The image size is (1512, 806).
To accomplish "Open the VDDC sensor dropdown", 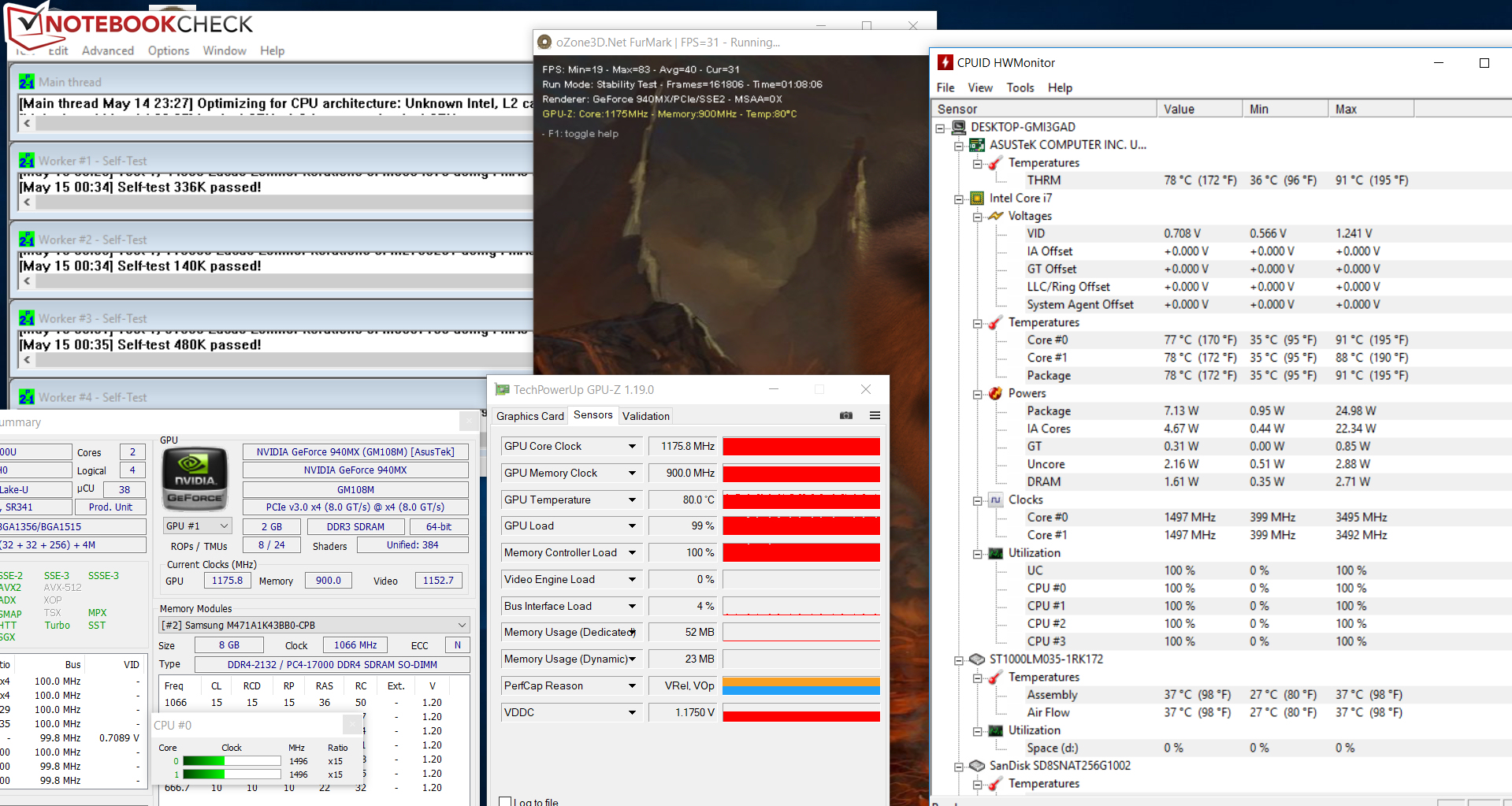I will click(632, 712).
